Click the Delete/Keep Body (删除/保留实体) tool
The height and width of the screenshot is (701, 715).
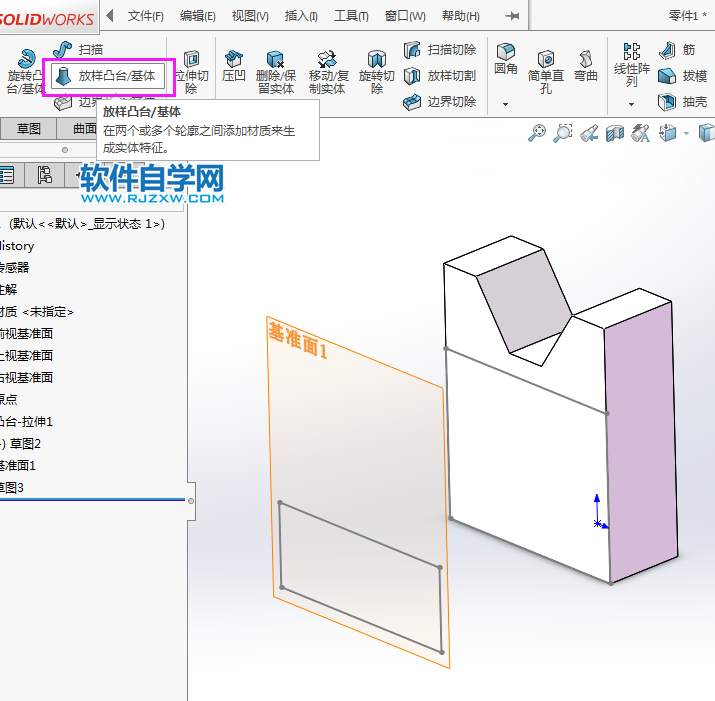tap(276, 72)
